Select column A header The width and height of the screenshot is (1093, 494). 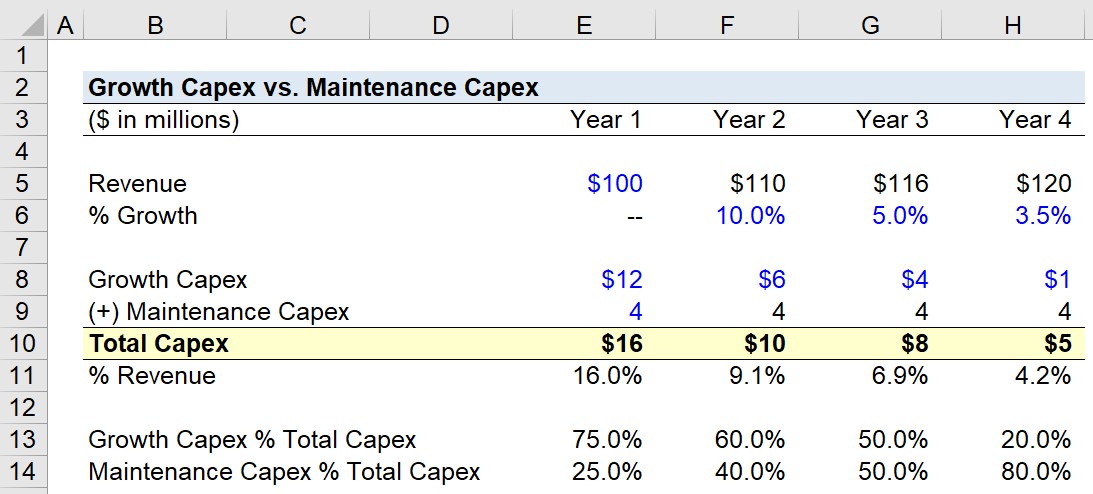(x=65, y=26)
